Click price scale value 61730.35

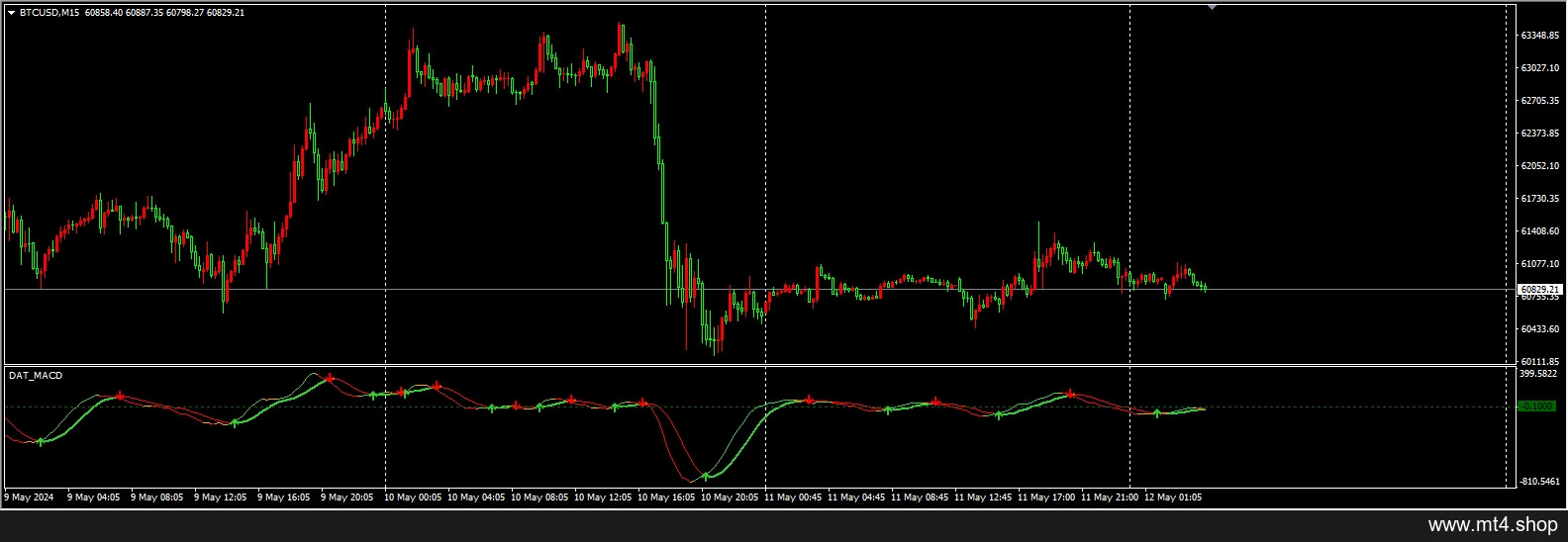1539,199
